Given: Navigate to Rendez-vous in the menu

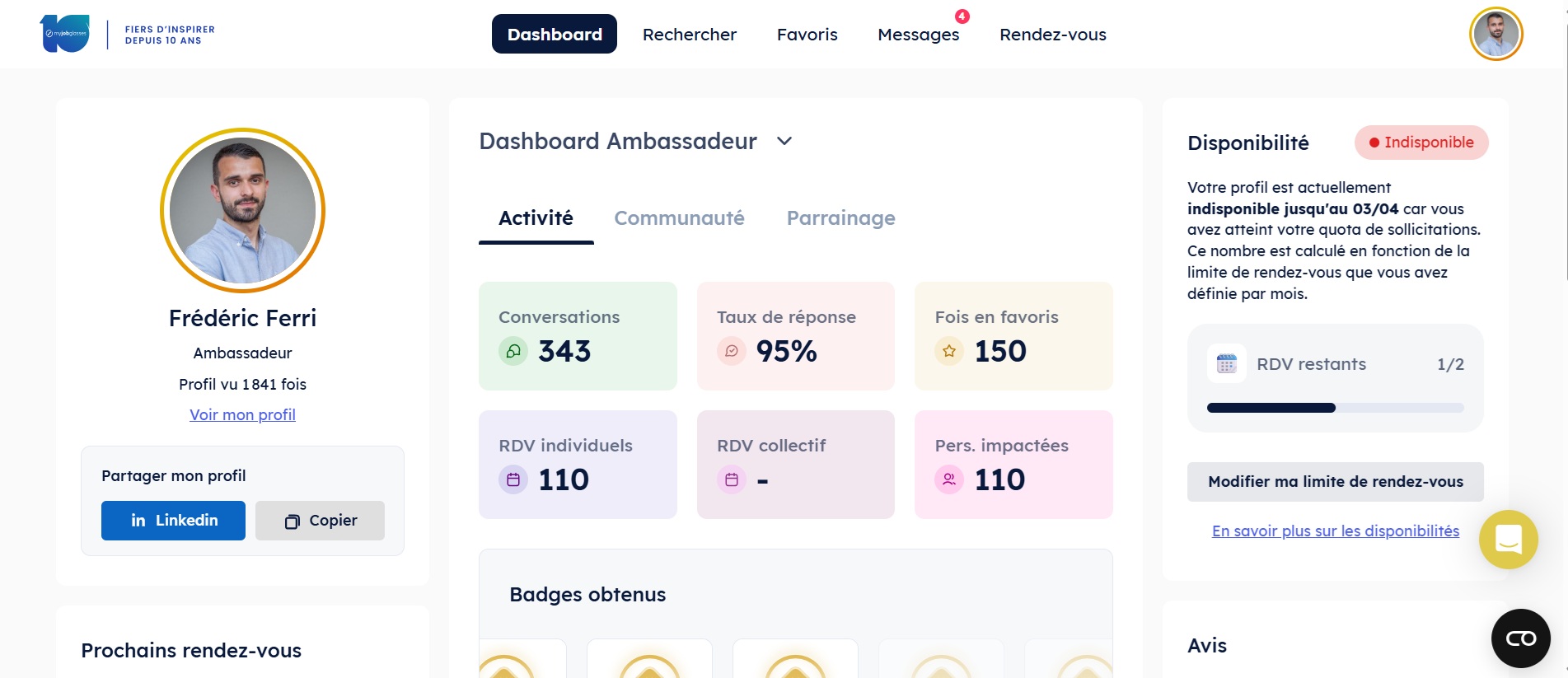Looking at the screenshot, I should (1052, 34).
